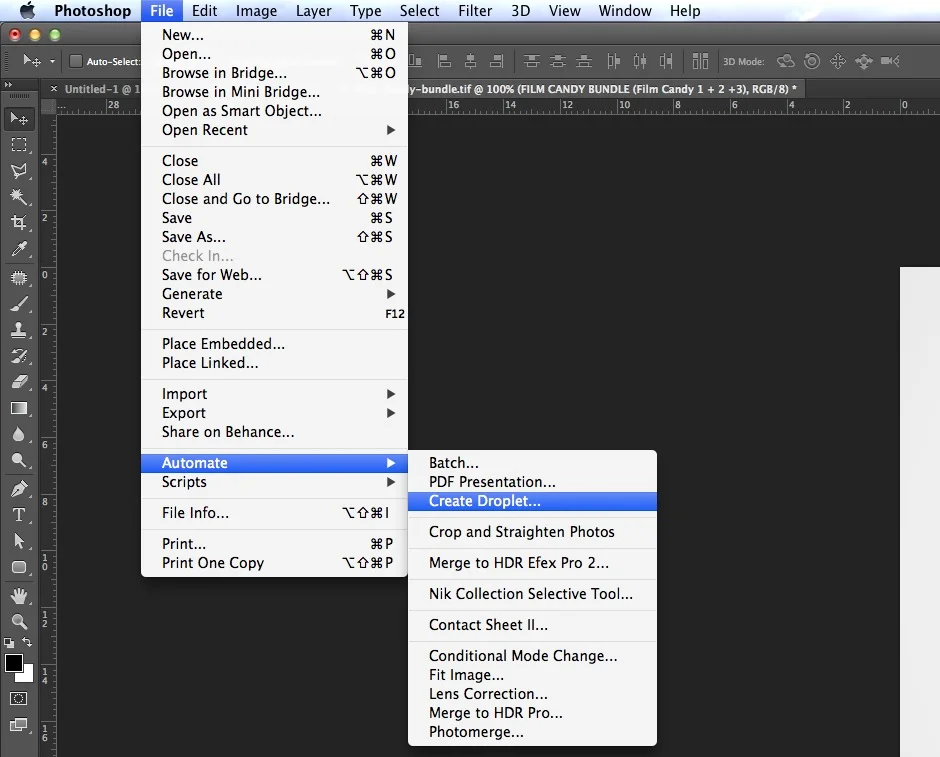
Task: Select the Eyedropper tool
Action: coord(19,249)
